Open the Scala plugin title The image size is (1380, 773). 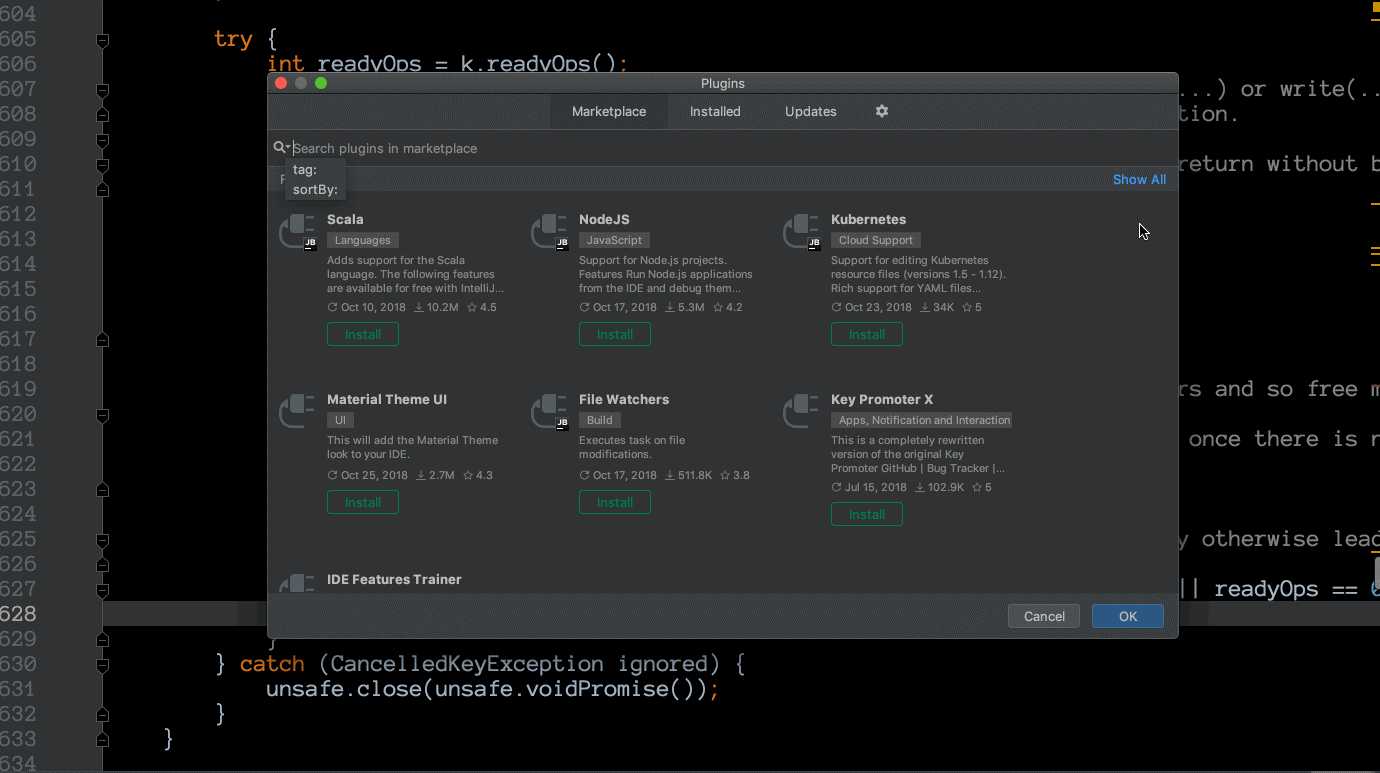coord(345,219)
